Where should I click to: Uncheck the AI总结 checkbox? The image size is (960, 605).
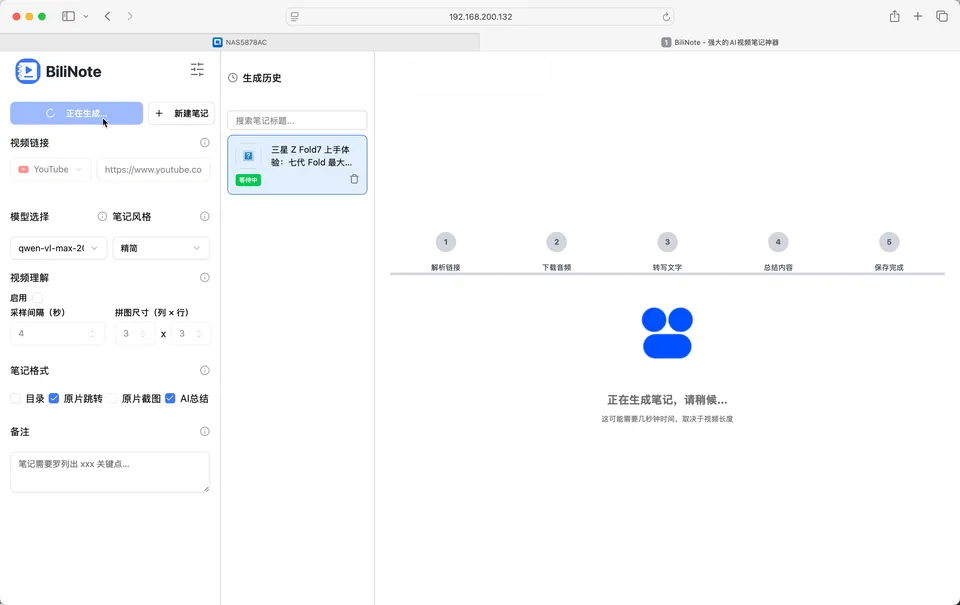(x=171, y=398)
